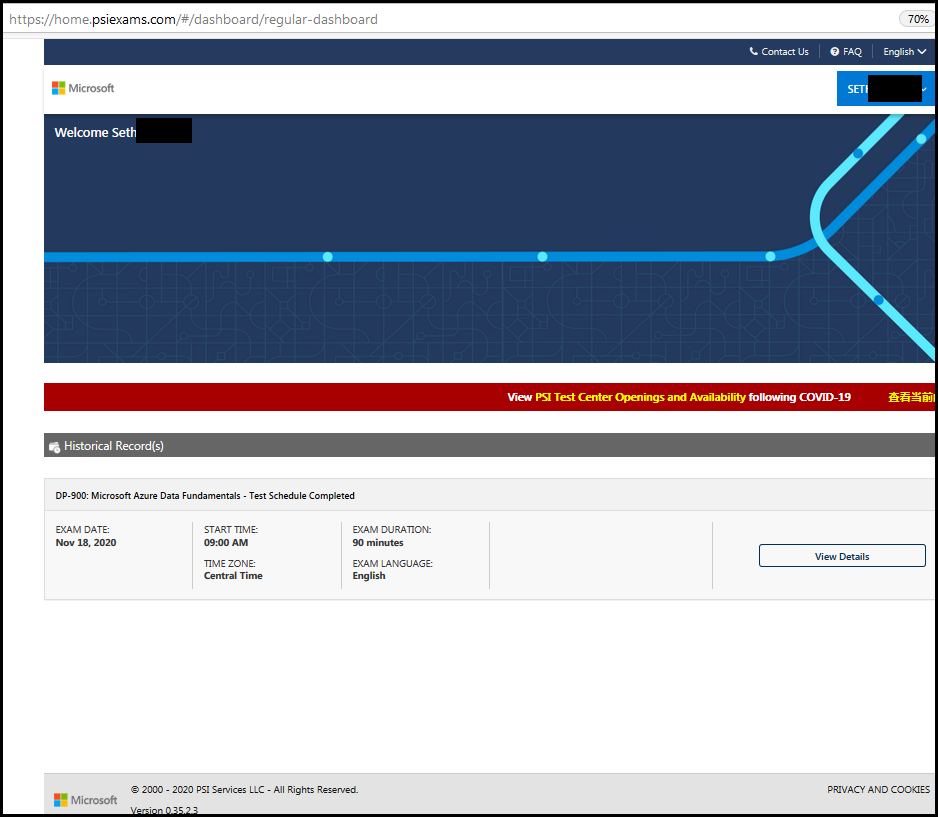Click the 90 minutes exam duration

click(x=377, y=542)
